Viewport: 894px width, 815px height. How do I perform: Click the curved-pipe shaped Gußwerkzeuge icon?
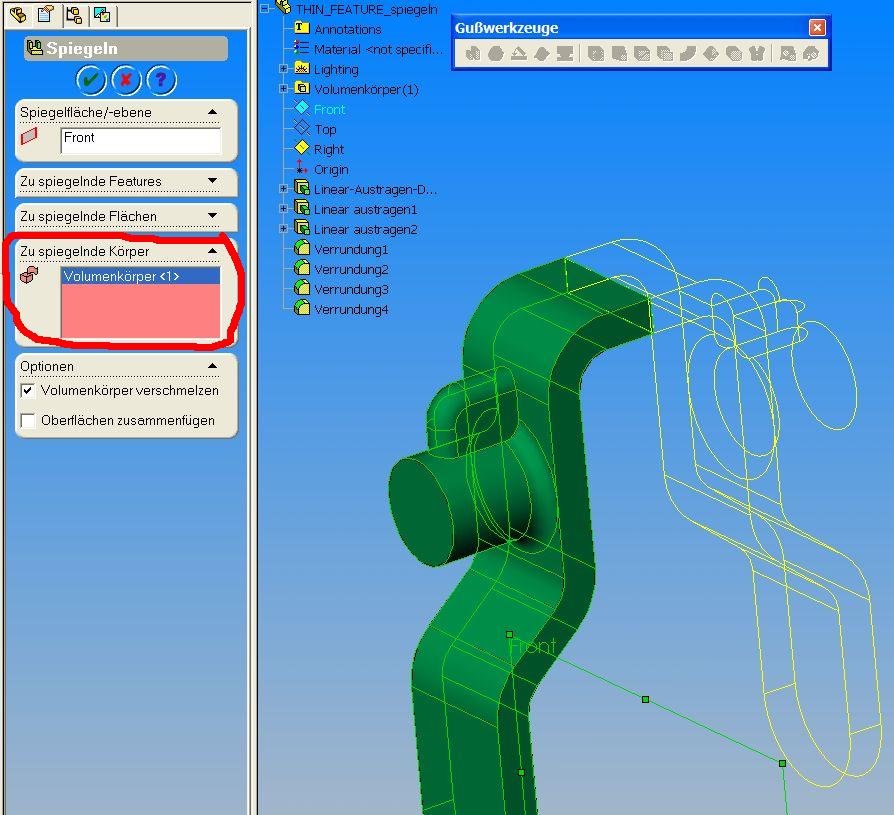pos(688,54)
